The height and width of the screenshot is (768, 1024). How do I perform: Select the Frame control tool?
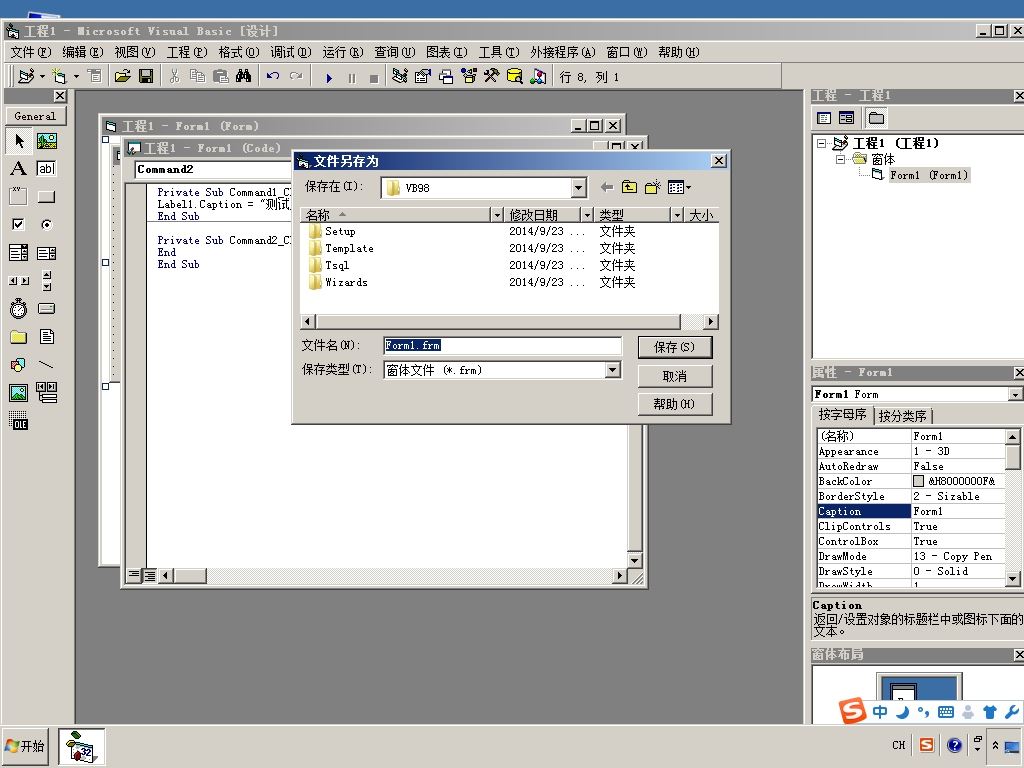click(x=19, y=196)
